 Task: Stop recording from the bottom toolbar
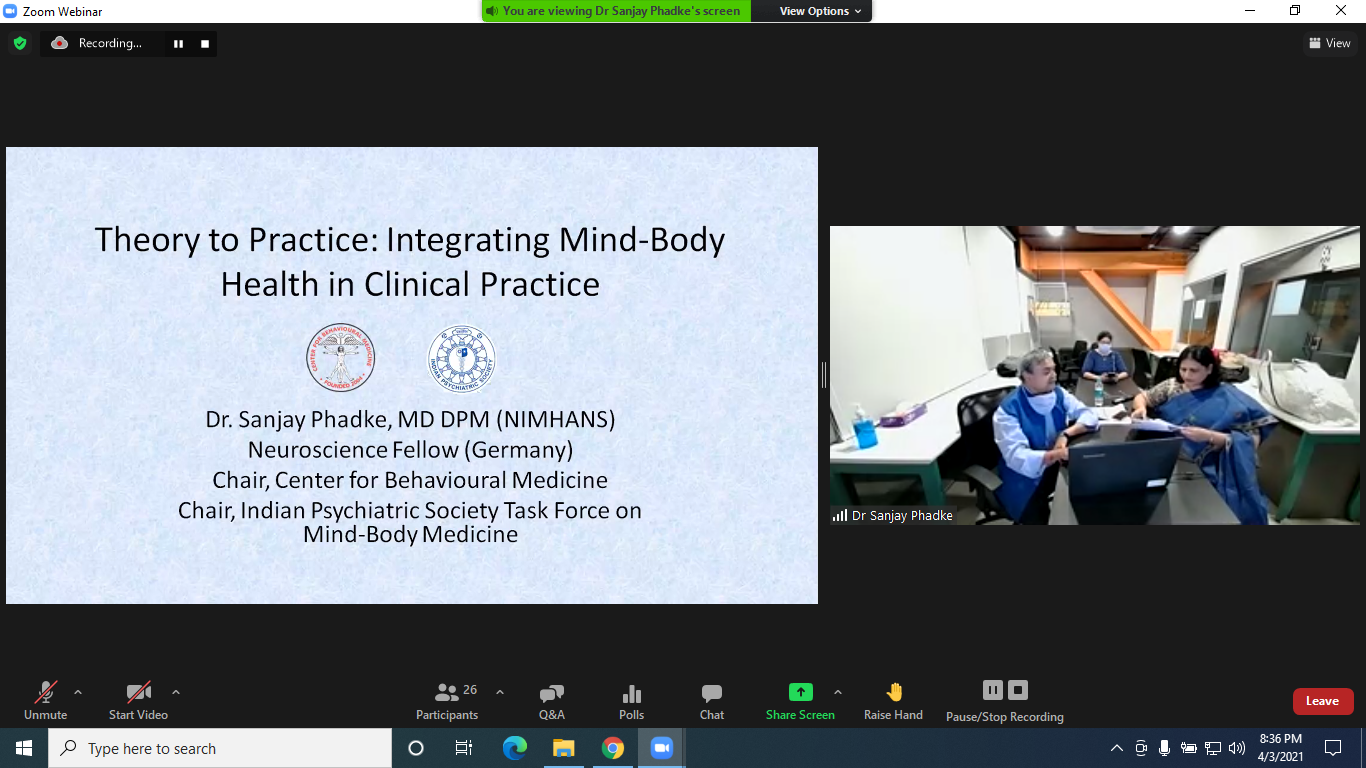click(1018, 690)
